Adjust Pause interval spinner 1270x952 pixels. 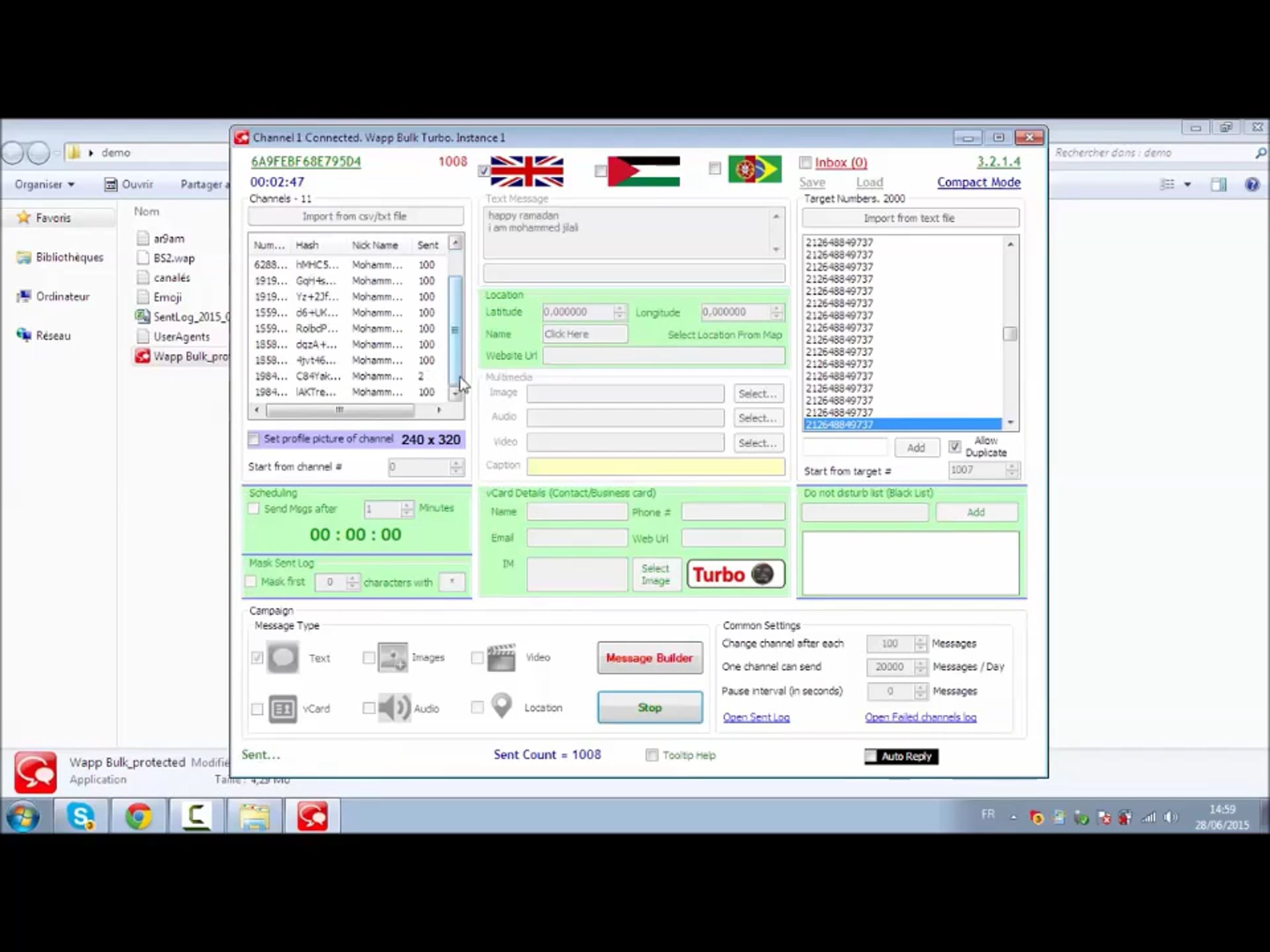pos(920,691)
